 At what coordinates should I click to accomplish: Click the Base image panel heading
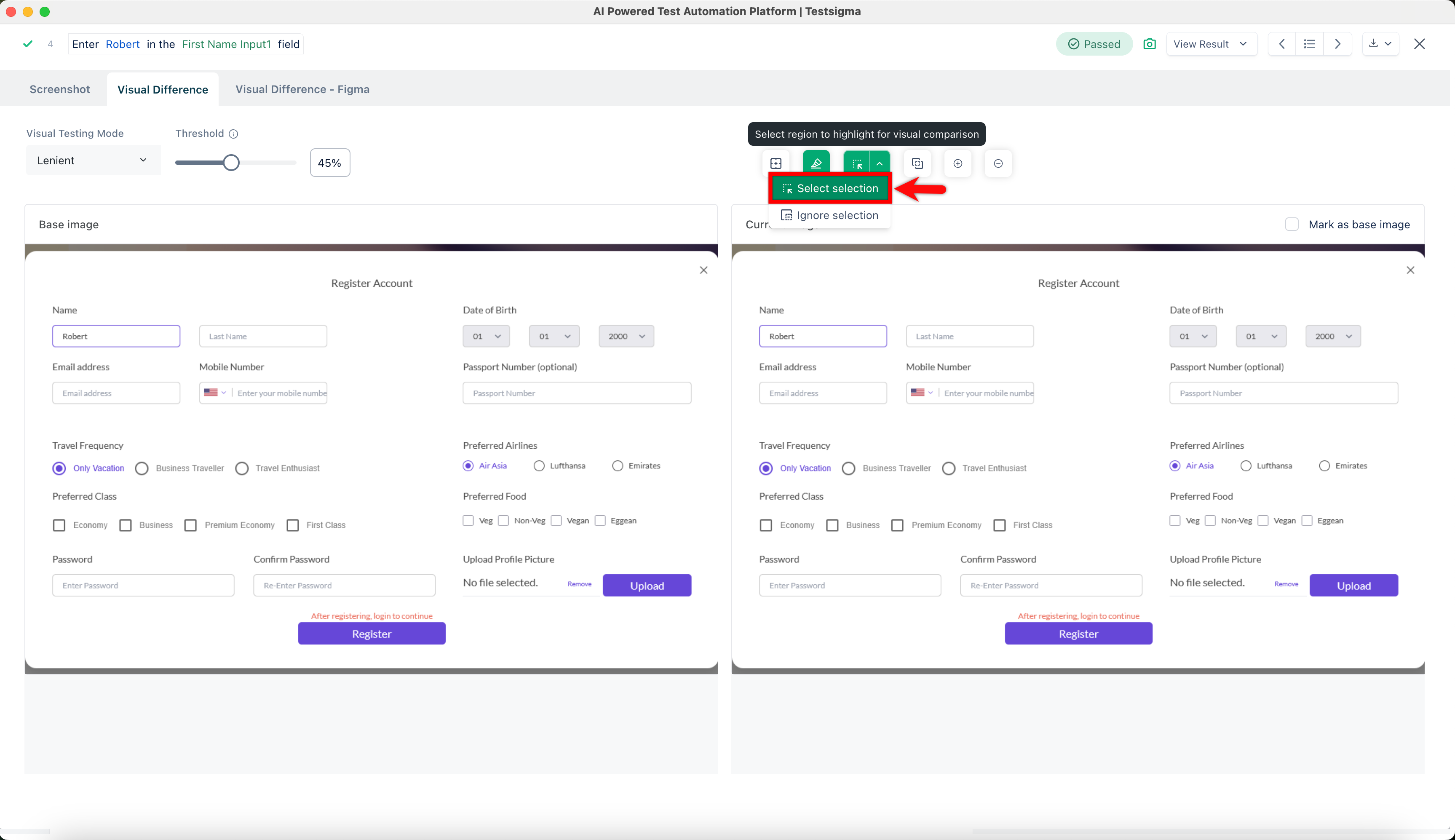tap(69, 225)
